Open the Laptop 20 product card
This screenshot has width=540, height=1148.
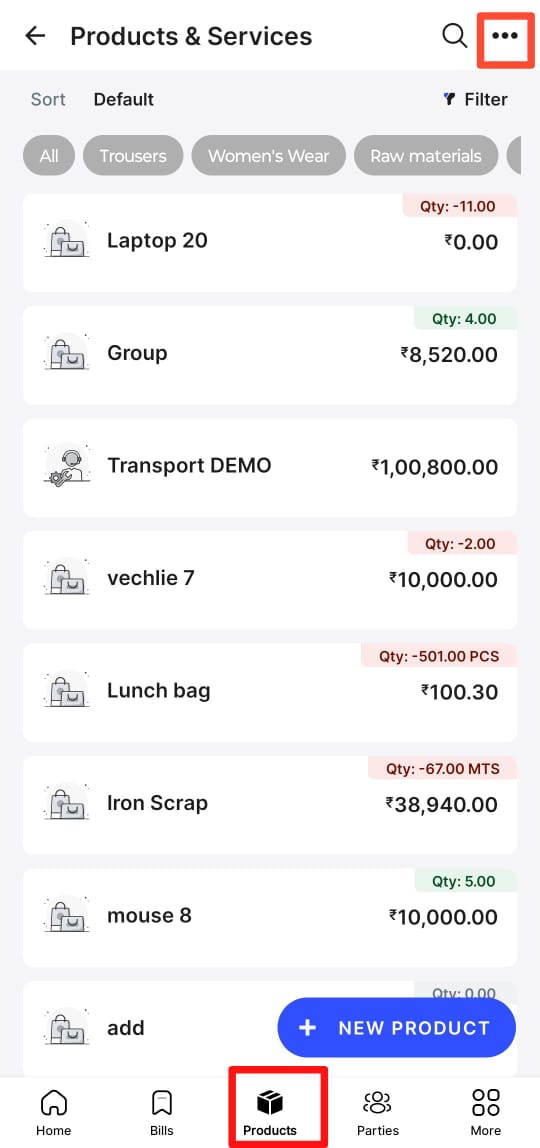point(270,243)
